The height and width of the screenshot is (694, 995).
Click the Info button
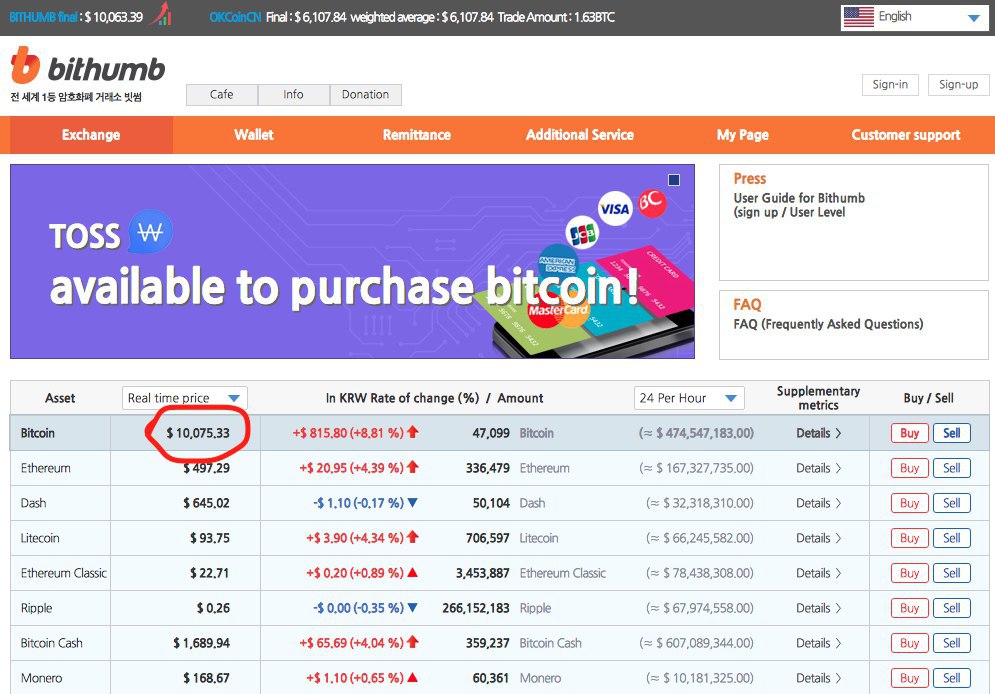[293, 95]
